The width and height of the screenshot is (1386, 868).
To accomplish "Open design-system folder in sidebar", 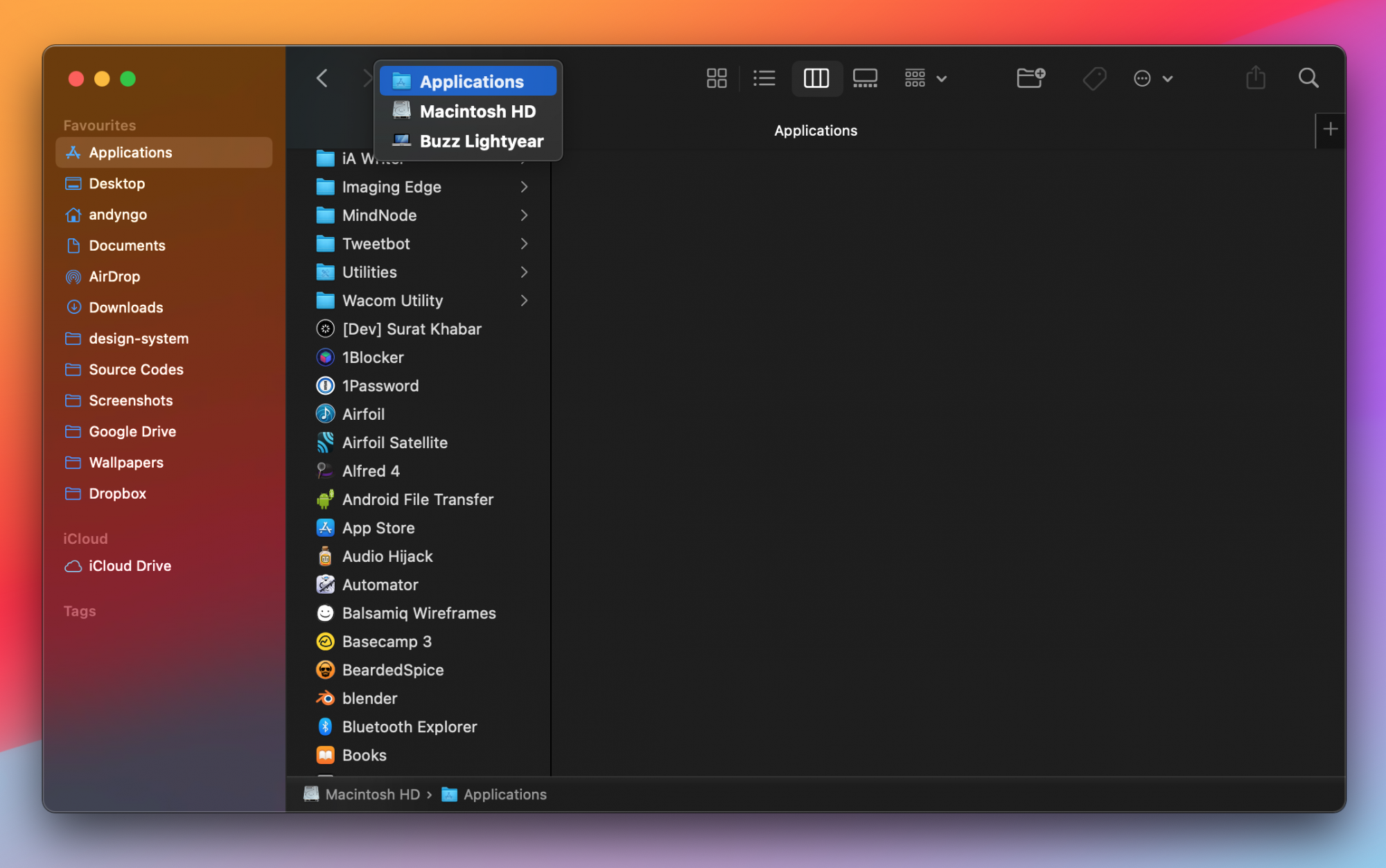I will point(164,339).
